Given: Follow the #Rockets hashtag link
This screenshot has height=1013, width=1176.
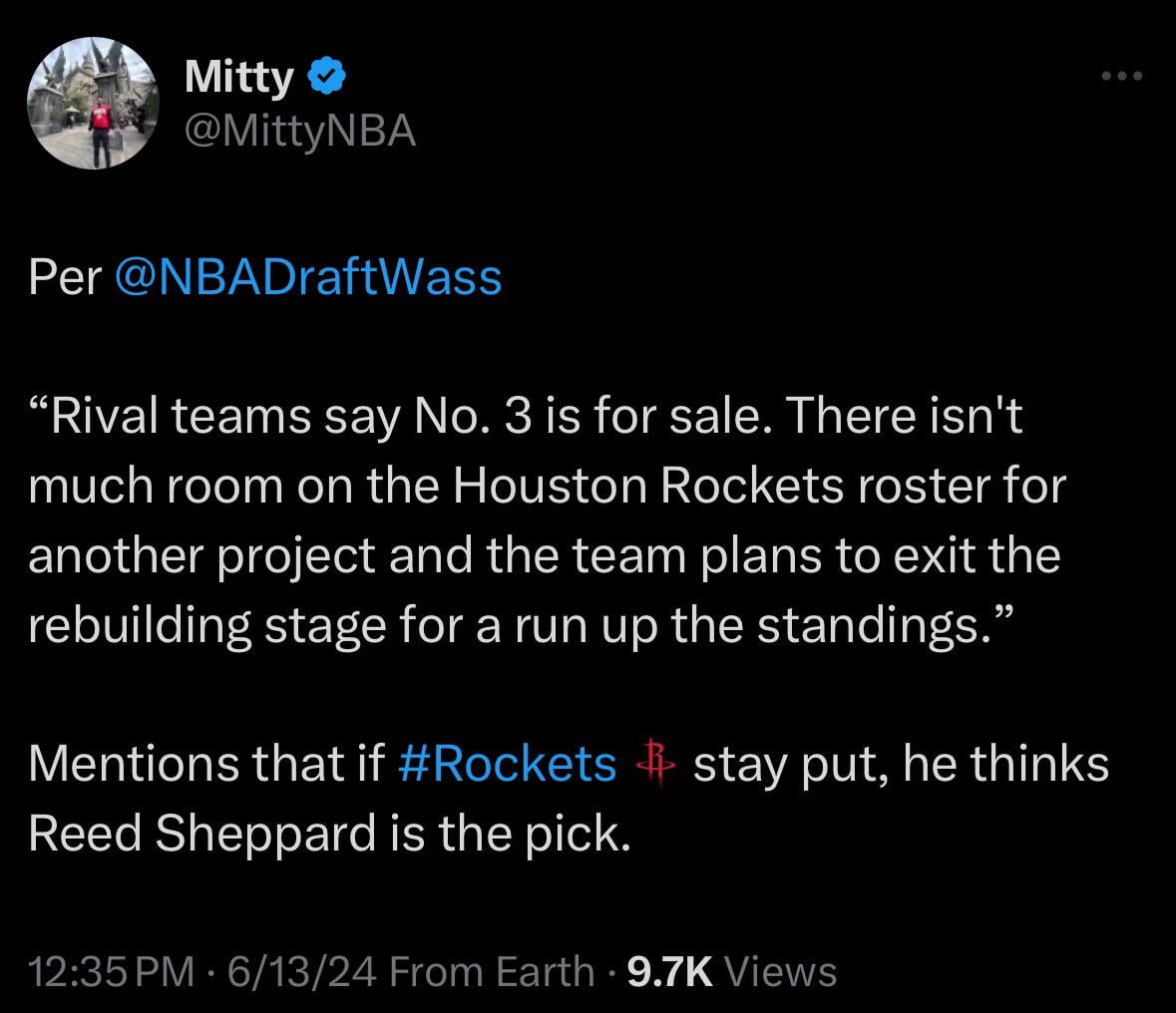Looking at the screenshot, I should [507, 764].
